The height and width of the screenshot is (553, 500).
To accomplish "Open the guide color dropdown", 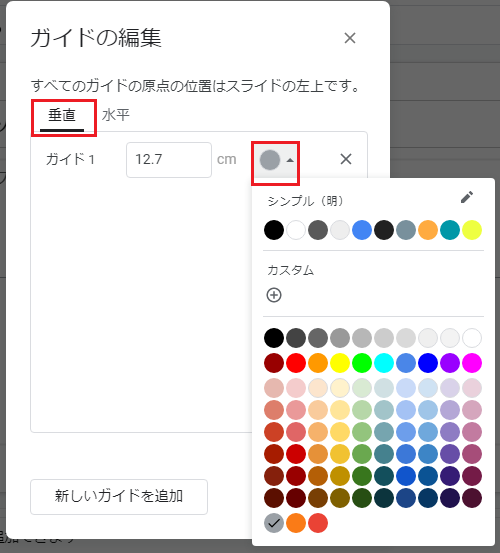I will pyautogui.click(x=276, y=160).
